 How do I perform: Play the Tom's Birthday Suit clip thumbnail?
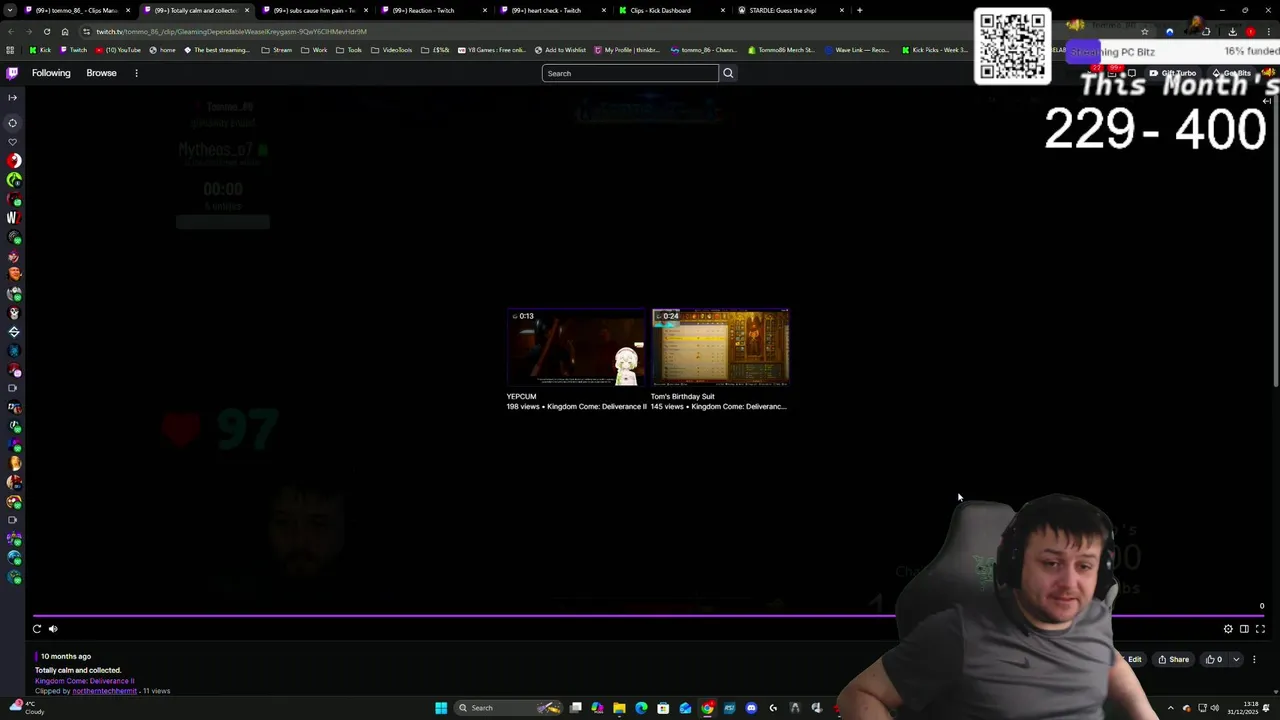click(x=720, y=347)
